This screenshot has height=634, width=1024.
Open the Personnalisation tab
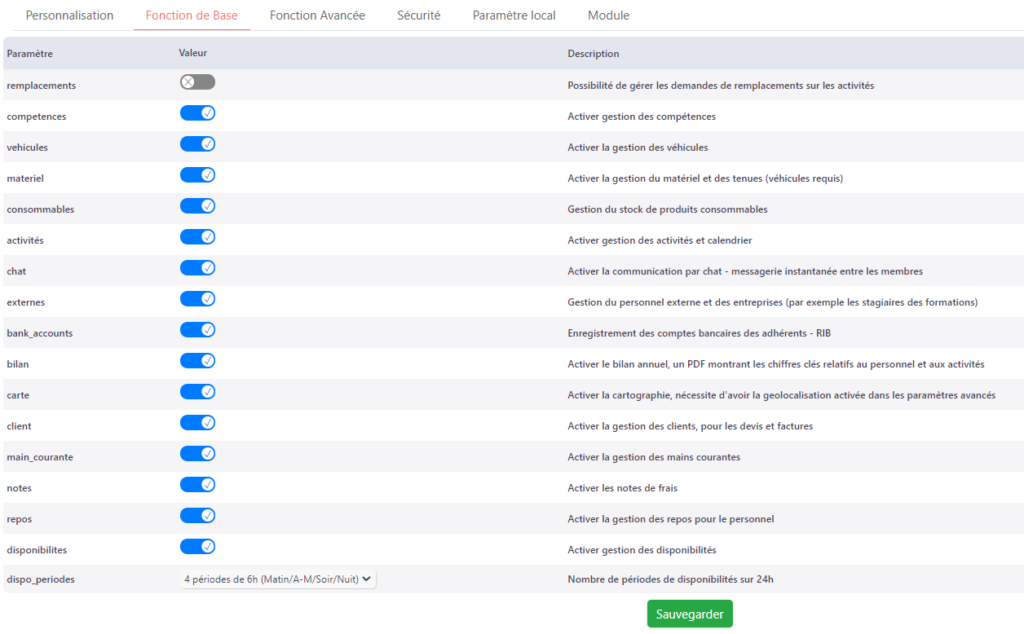coord(69,15)
